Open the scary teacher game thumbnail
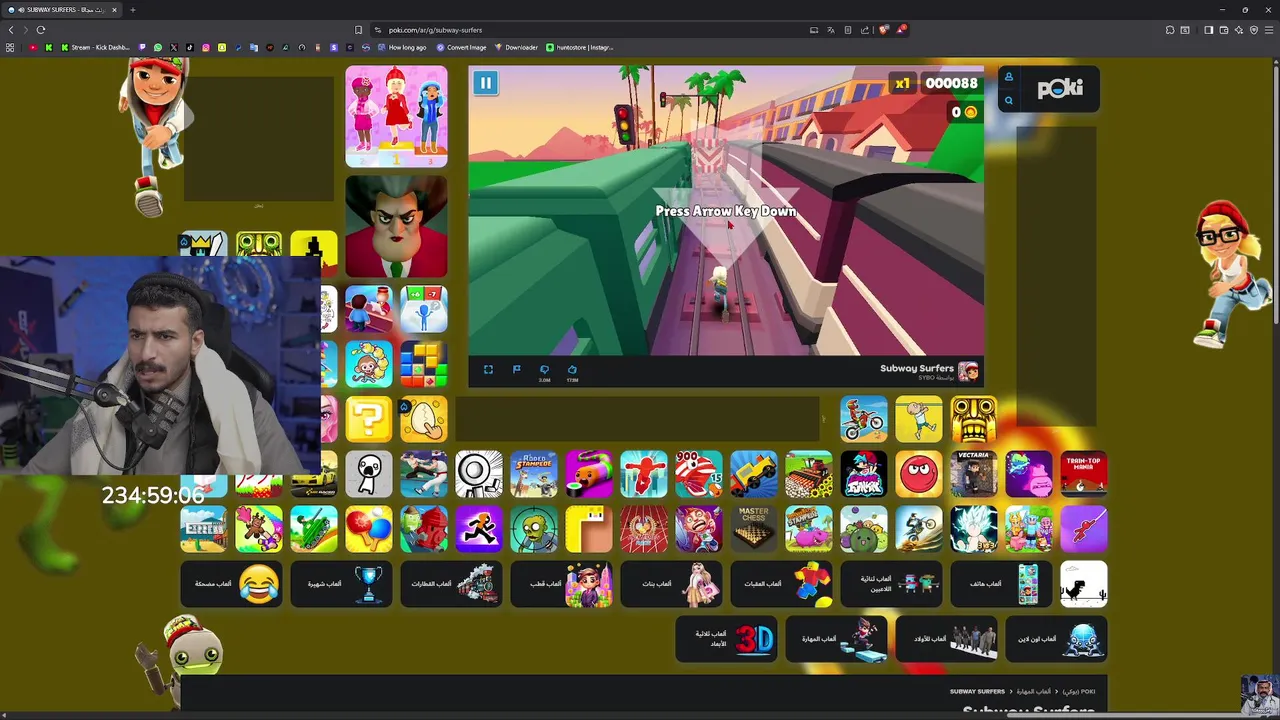1280x720 pixels. click(x=396, y=227)
